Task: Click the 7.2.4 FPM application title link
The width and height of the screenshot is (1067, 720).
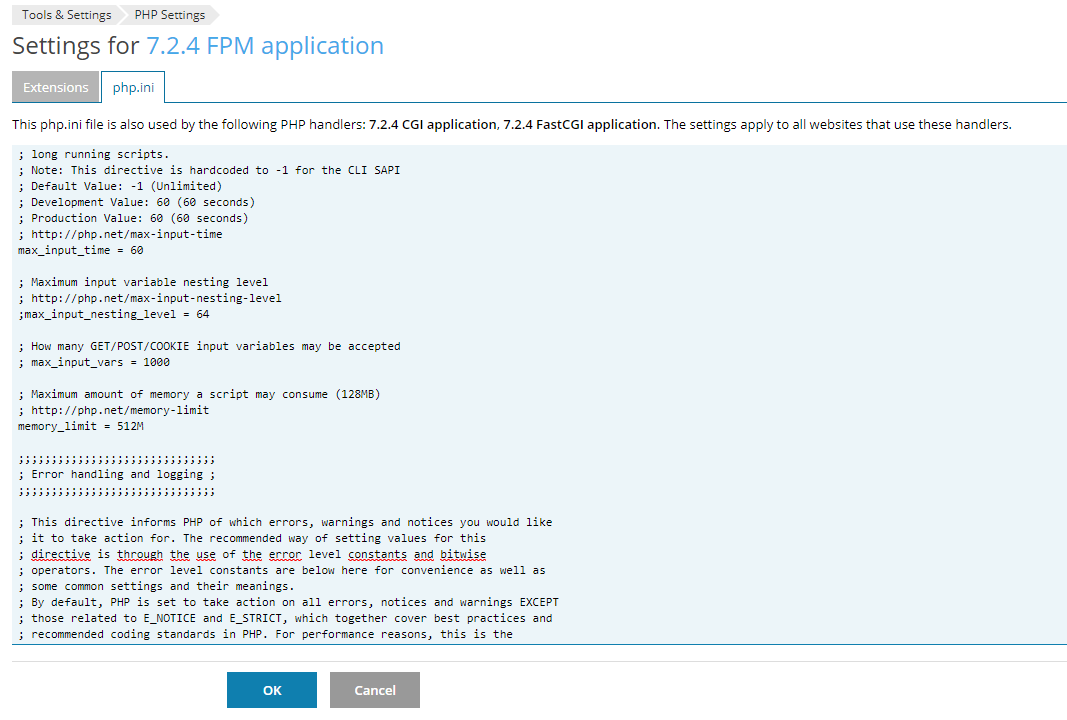Action: [265, 46]
